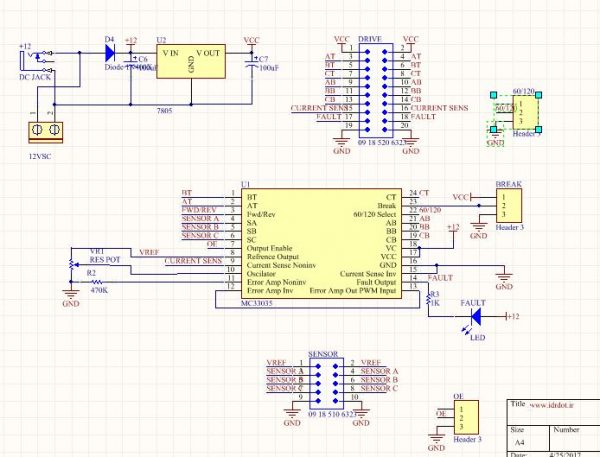Click the R3 1K resistor symbol
This screenshot has width=600, height=457.
click(429, 300)
